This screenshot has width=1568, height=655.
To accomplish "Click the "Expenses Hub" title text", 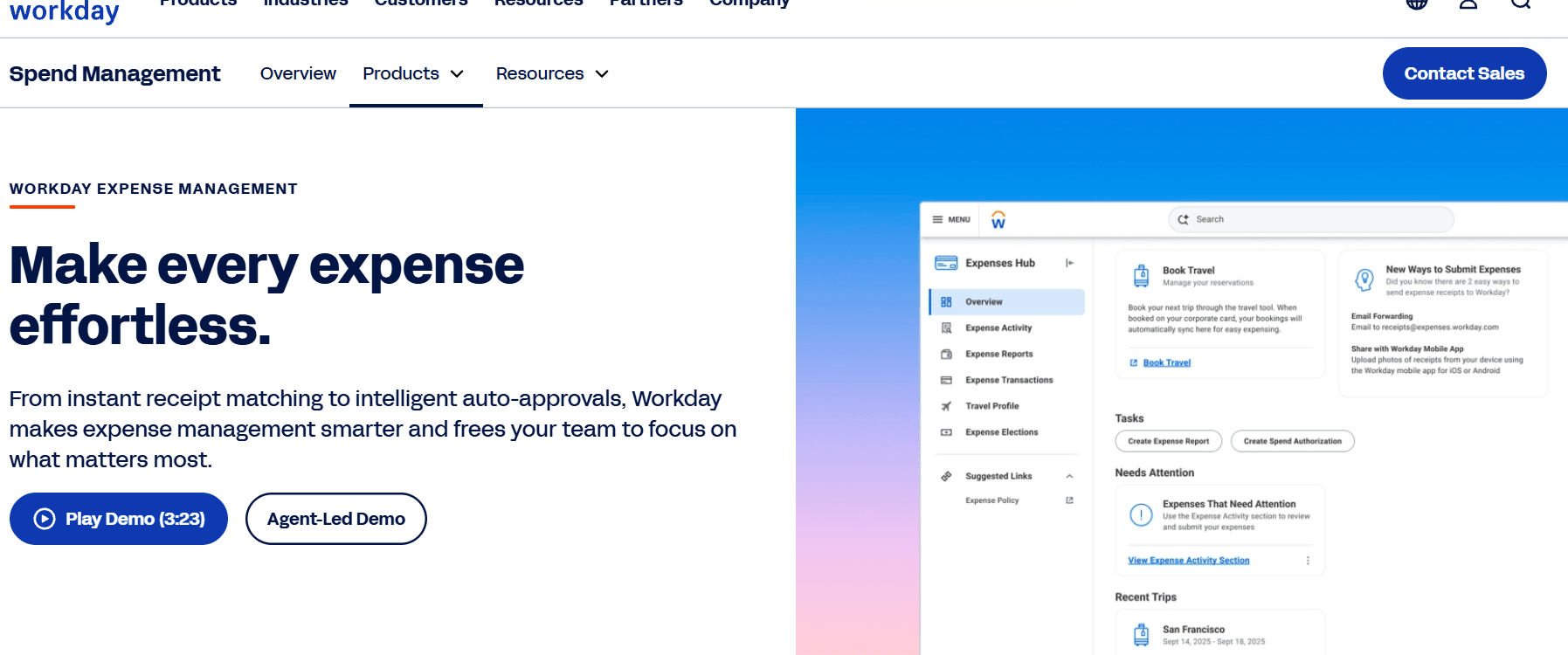I will point(1000,263).
